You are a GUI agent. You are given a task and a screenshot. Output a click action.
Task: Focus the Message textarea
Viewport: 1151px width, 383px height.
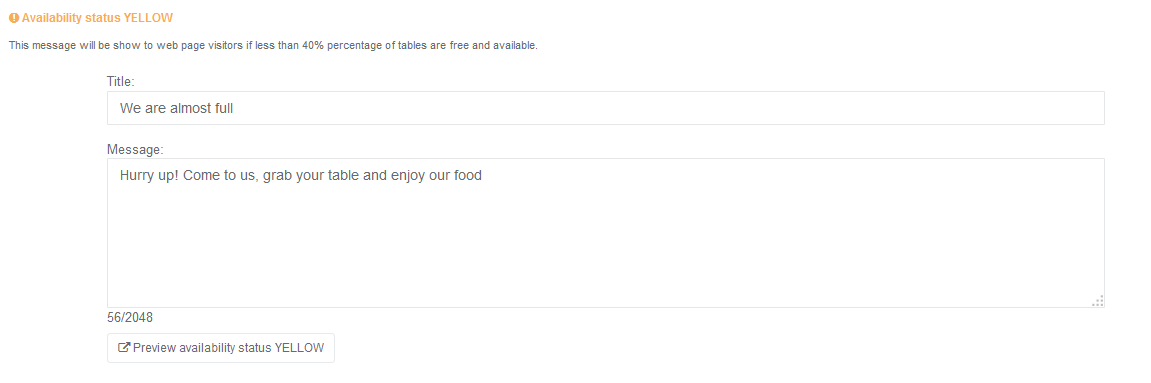606,233
